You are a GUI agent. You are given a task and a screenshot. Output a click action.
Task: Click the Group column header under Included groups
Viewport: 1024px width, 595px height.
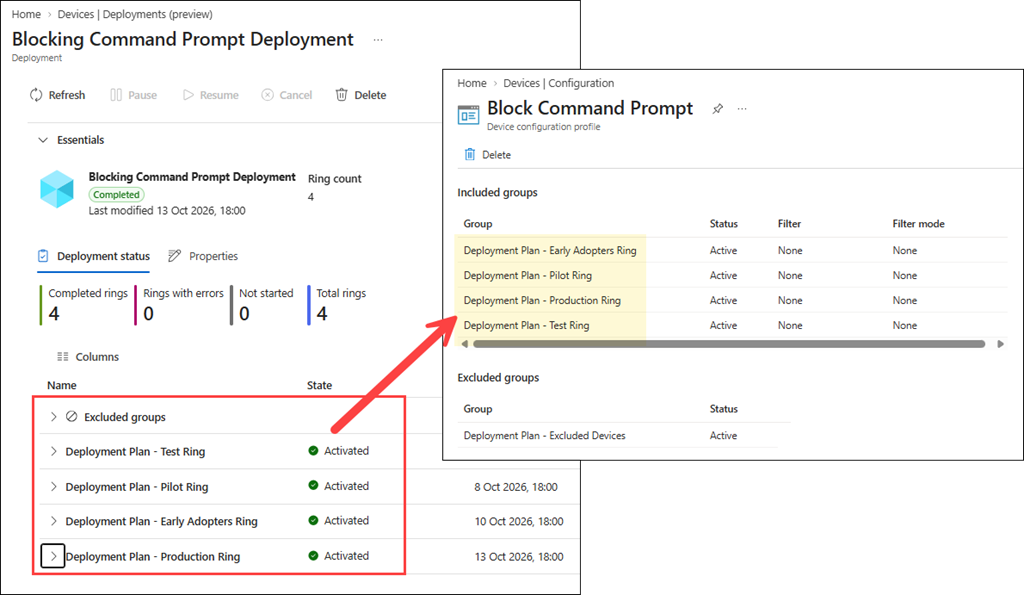click(478, 224)
